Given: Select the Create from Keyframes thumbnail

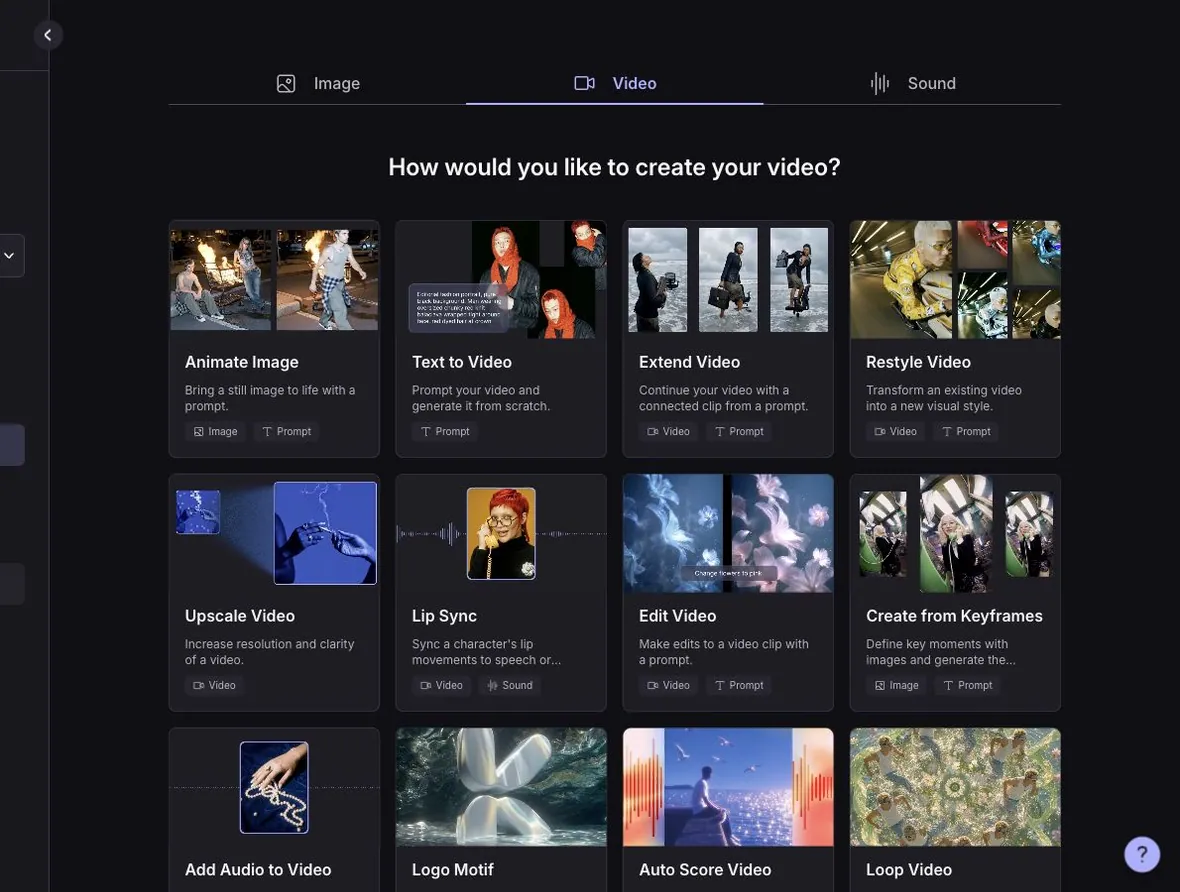Looking at the screenshot, I should (x=955, y=533).
